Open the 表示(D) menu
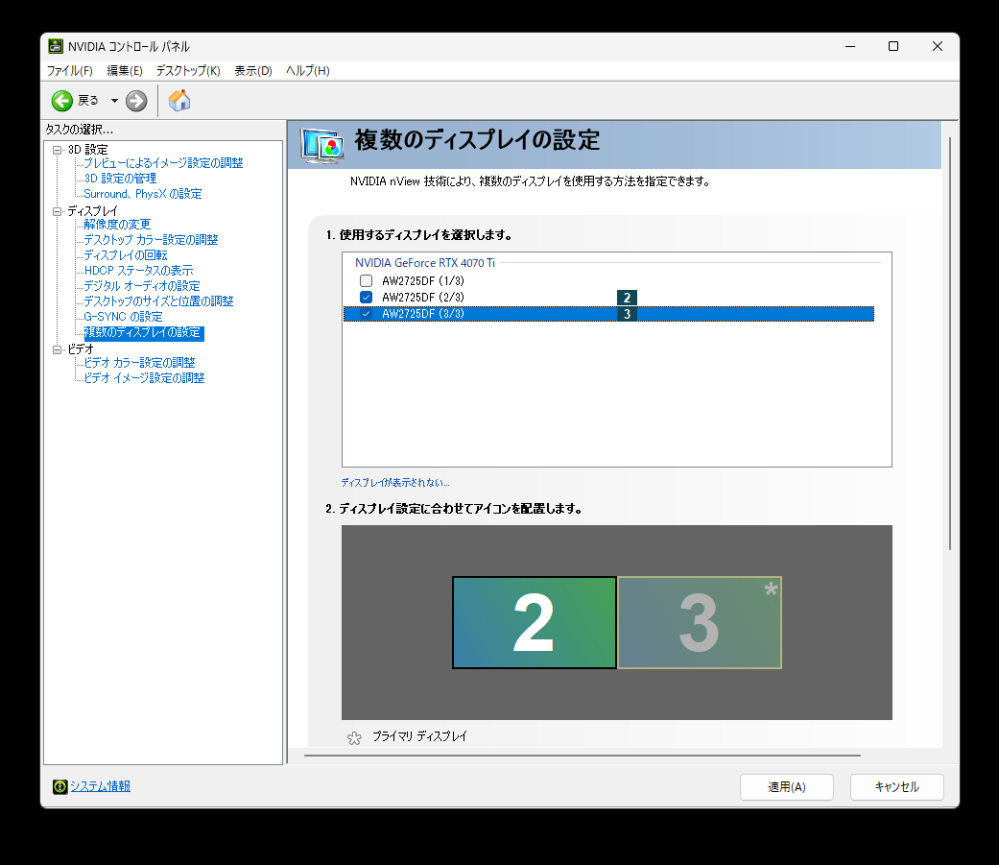The height and width of the screenshot is (865, 999). click(253, 71)
